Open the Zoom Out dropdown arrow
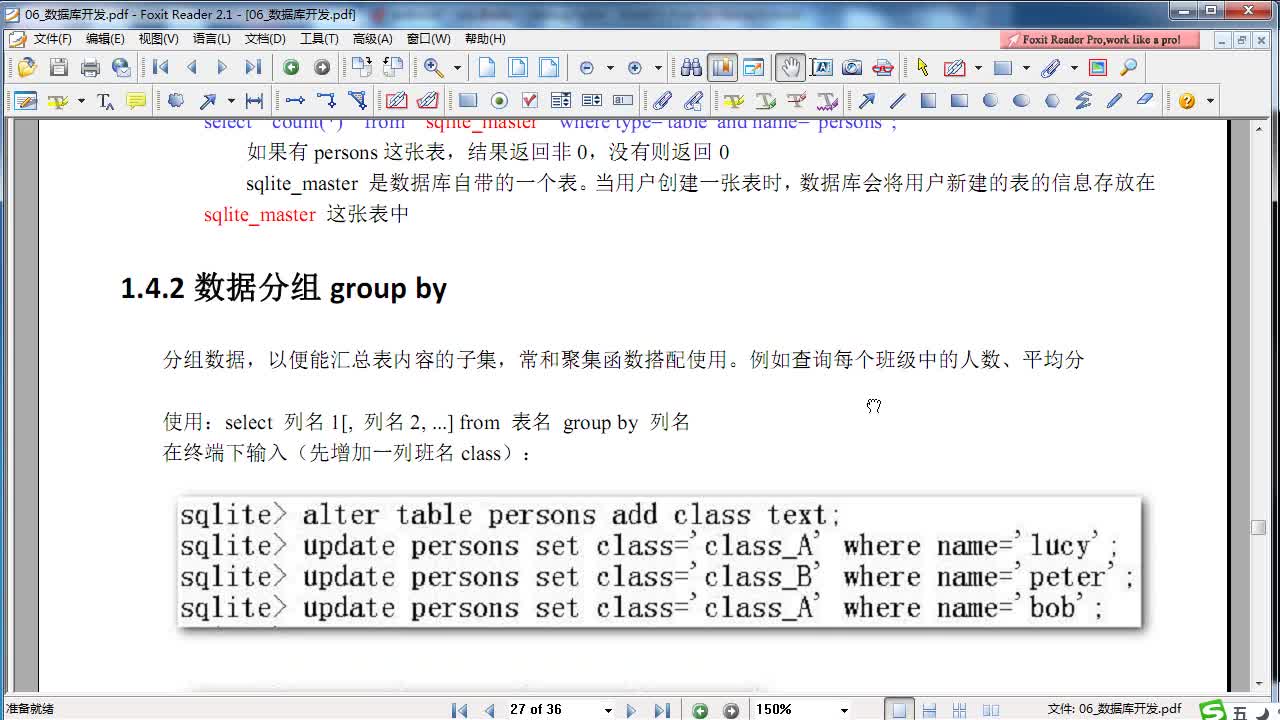This screenshot has width=1280, height=720. coord(610,68)
